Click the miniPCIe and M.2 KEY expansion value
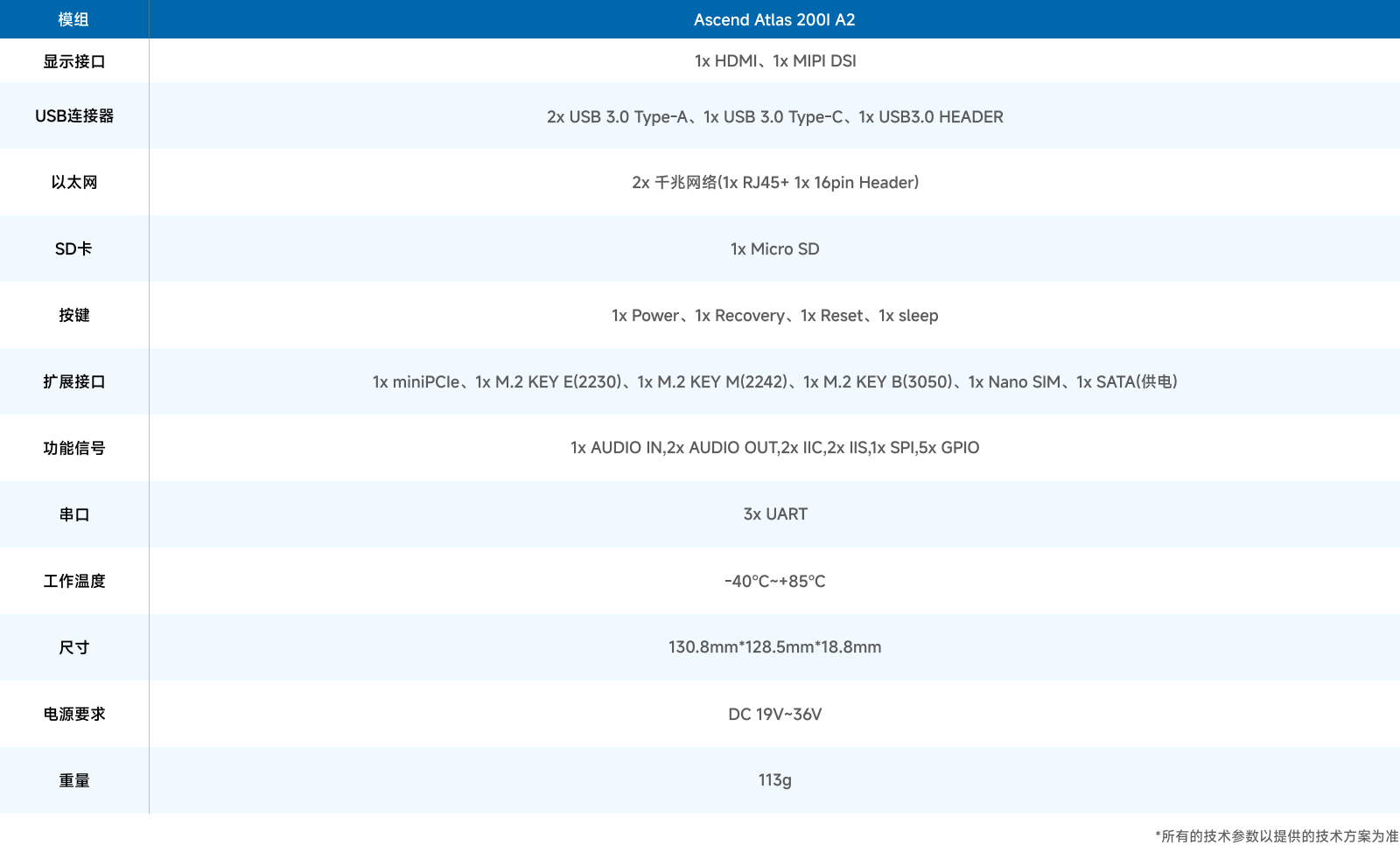Image resolution: width=1400 pixels, height=845 pixels. click(x=774, y=381)
